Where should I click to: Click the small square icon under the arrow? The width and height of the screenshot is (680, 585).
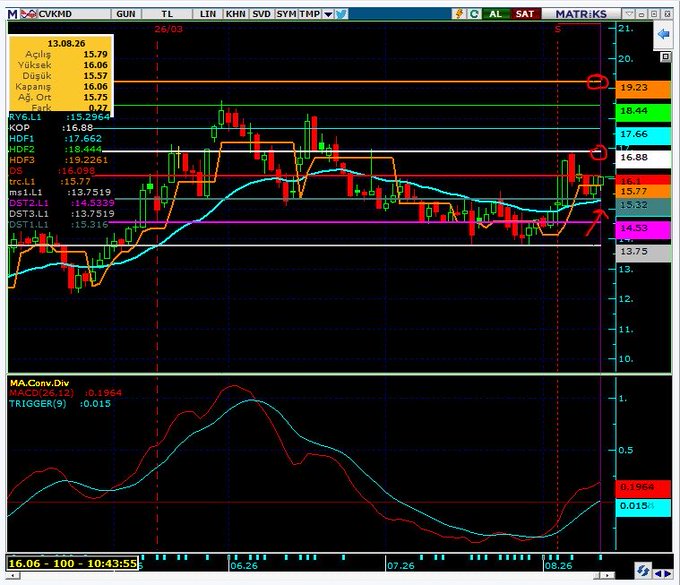pyautogui.click(x=665, y=57)
